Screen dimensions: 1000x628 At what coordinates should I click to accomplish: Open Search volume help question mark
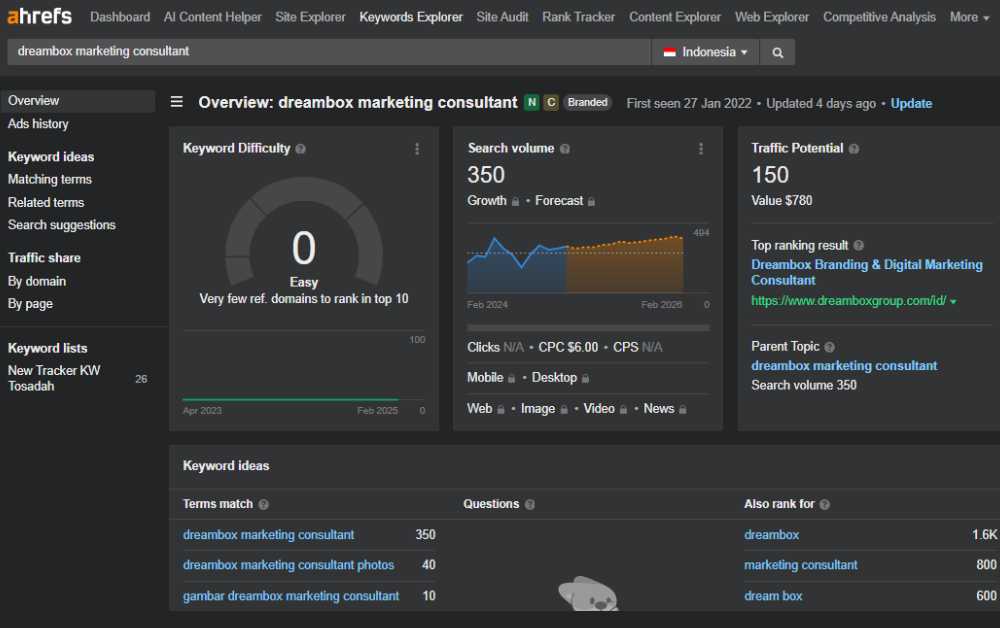564,149
